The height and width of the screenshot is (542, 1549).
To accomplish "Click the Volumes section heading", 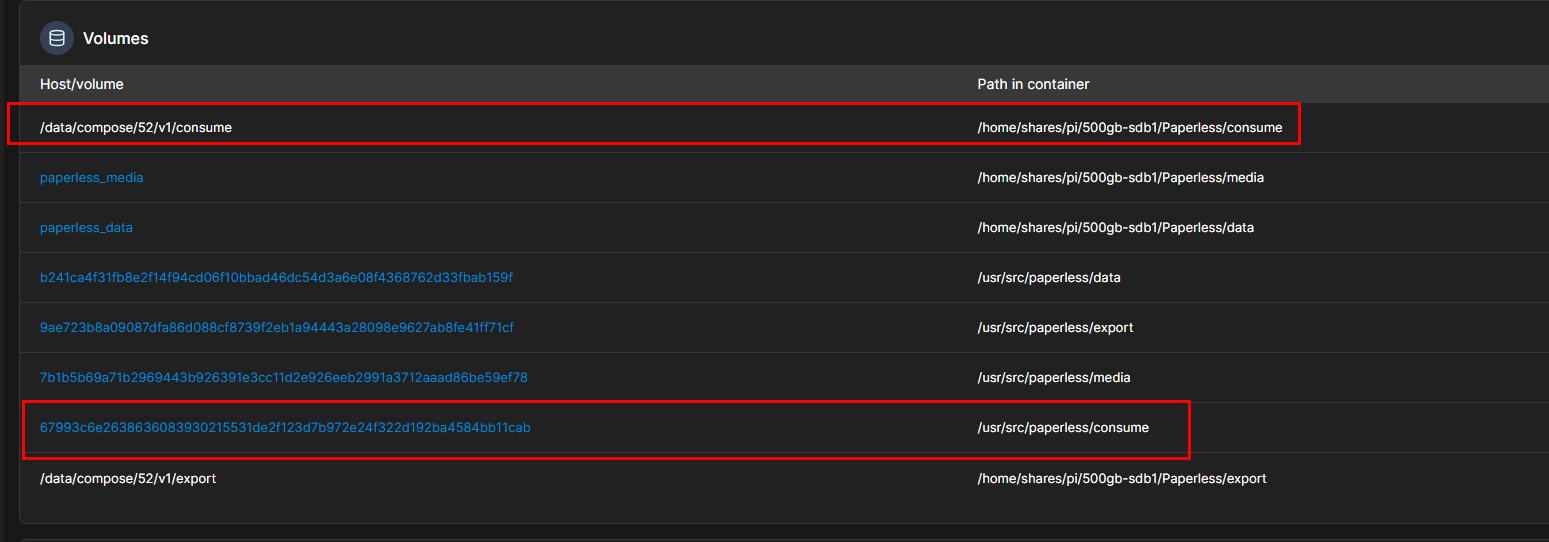I will (115, 38).
